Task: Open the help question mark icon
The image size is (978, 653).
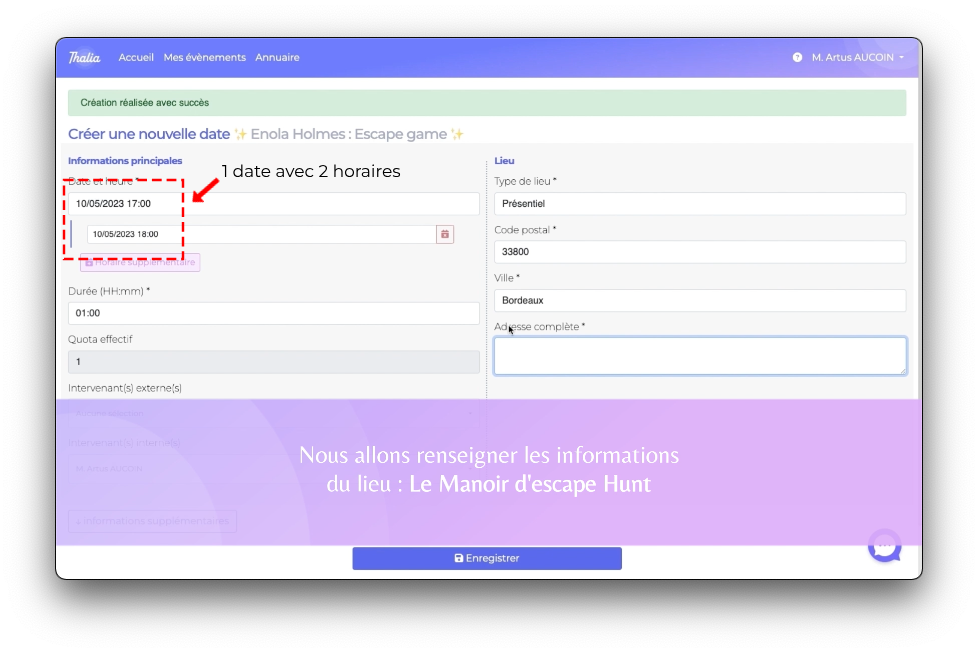Action: [797, 58]
